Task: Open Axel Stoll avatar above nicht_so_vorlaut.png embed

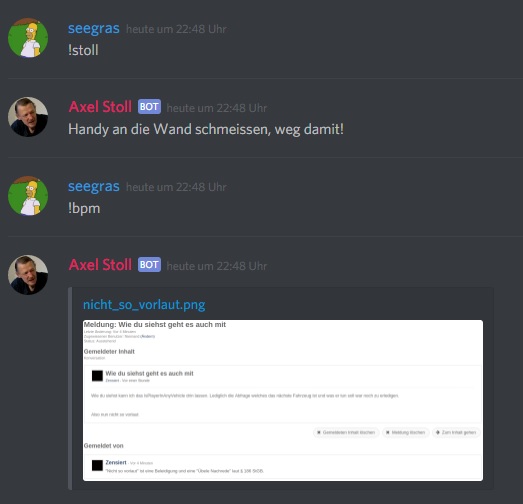Action: (28, 275)
